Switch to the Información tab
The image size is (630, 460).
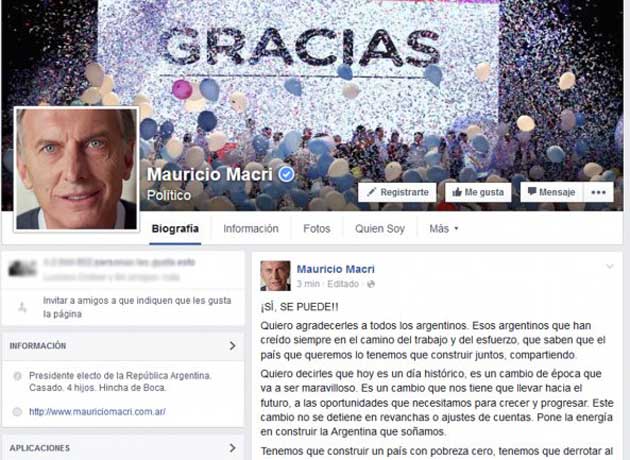[251, 229]
